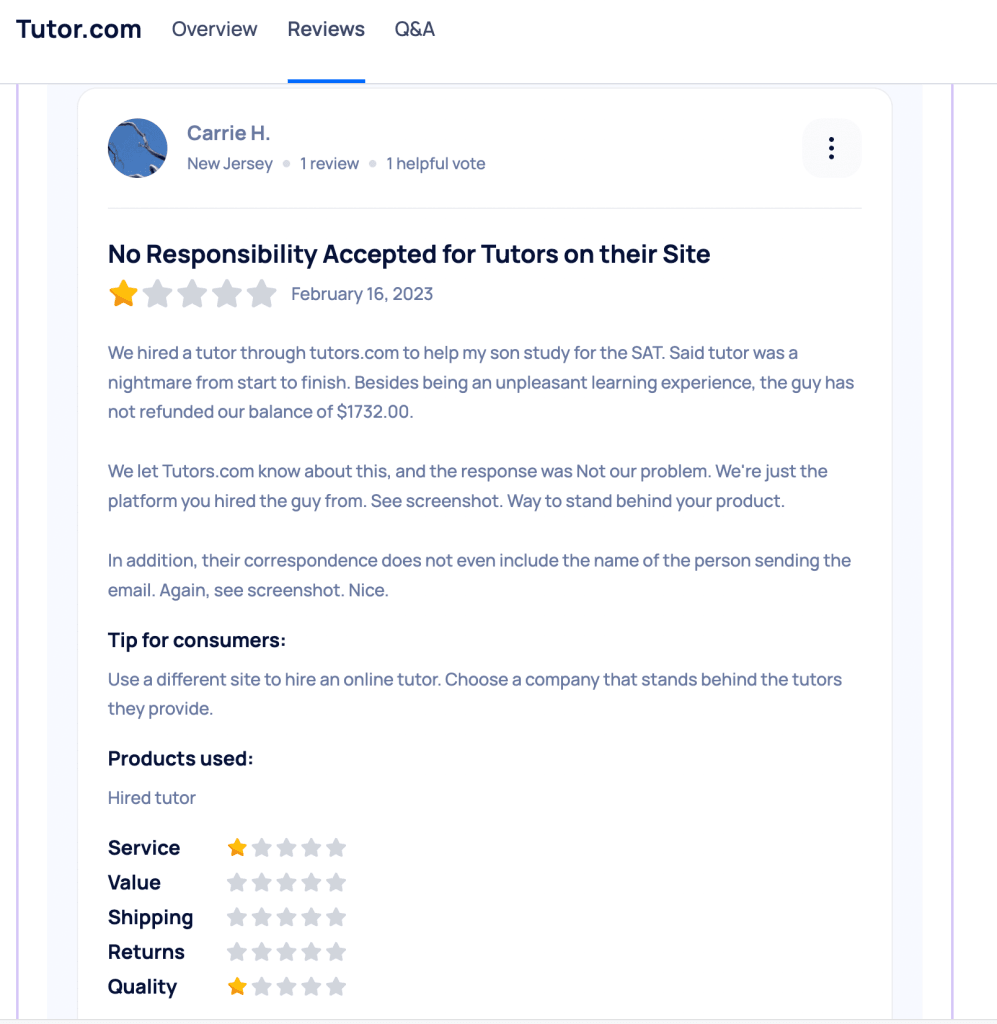Switch to the Overview tab
The width and height of the screenshot is (997, 1024).
(x=214, y=30)
